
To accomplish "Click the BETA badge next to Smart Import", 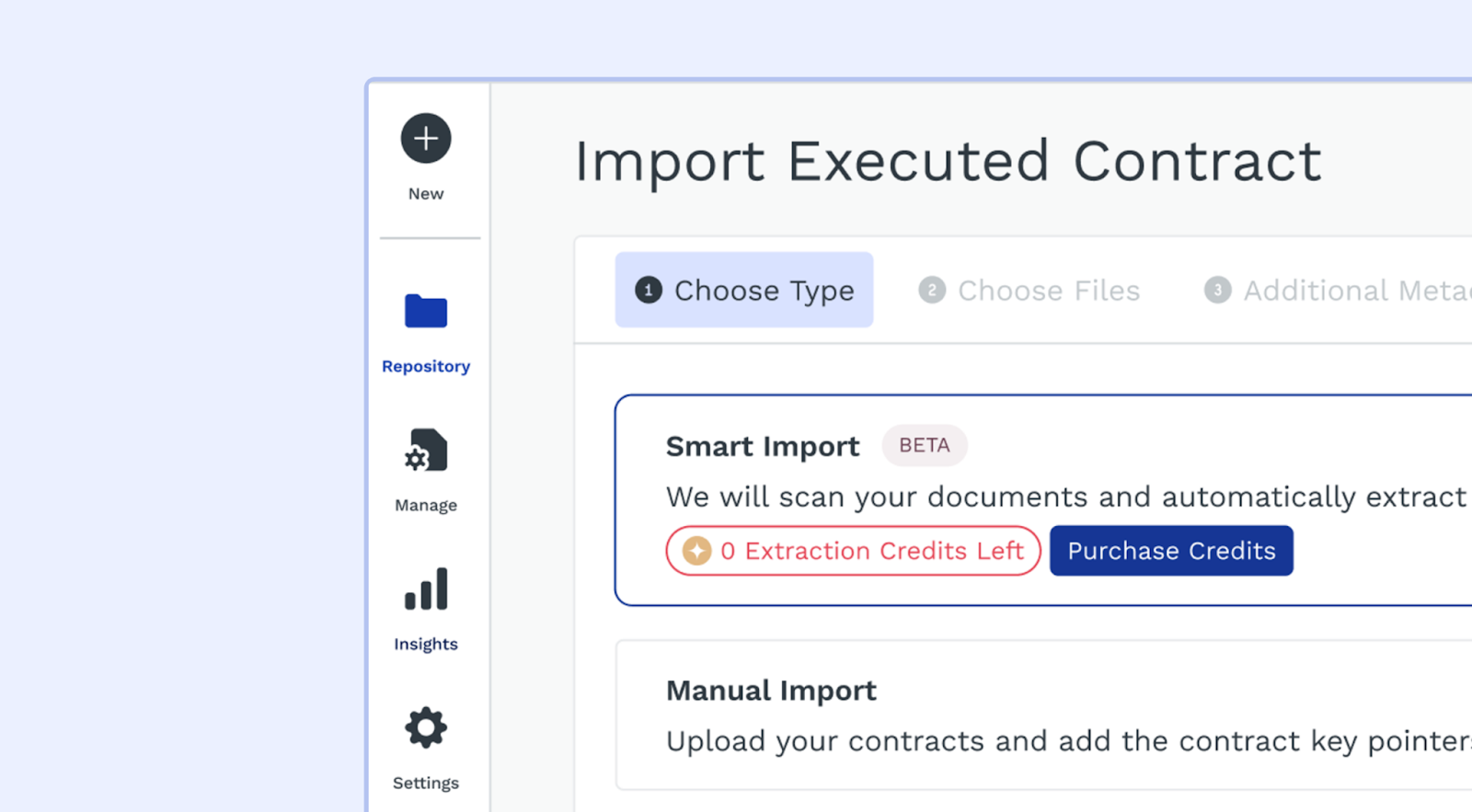I will click(924, 446).
